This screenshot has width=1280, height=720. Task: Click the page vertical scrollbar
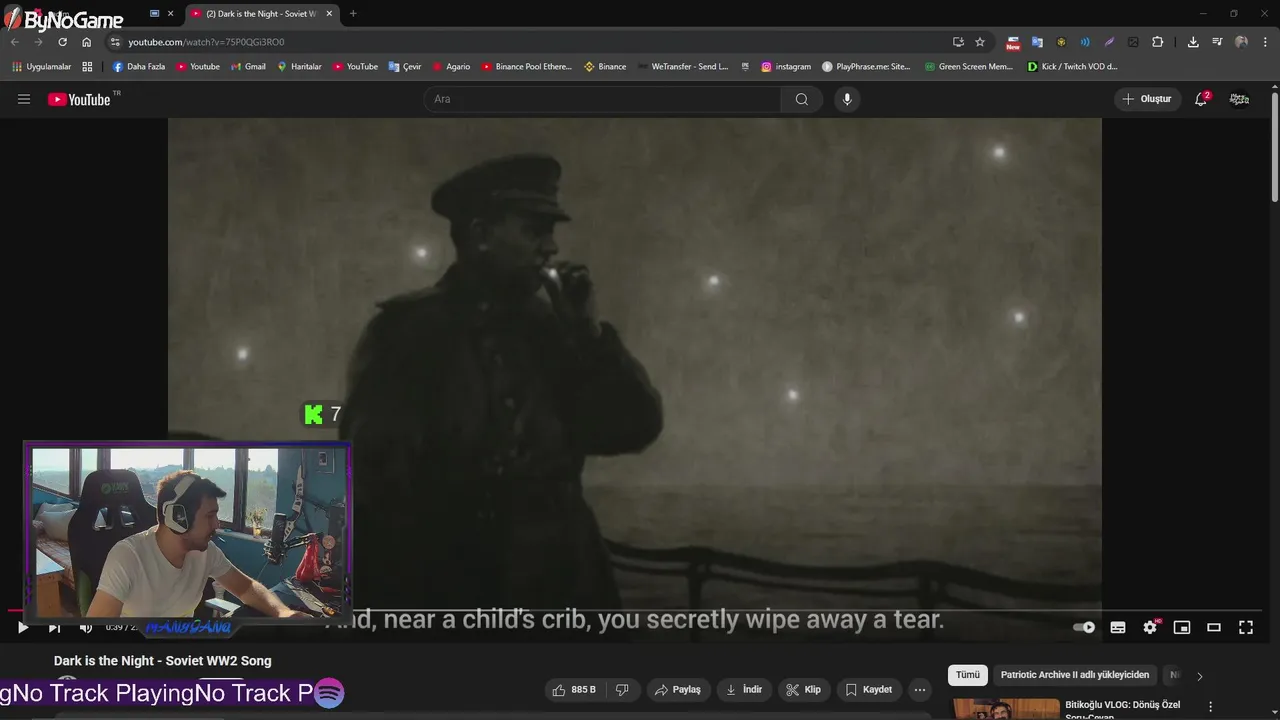1275,145
